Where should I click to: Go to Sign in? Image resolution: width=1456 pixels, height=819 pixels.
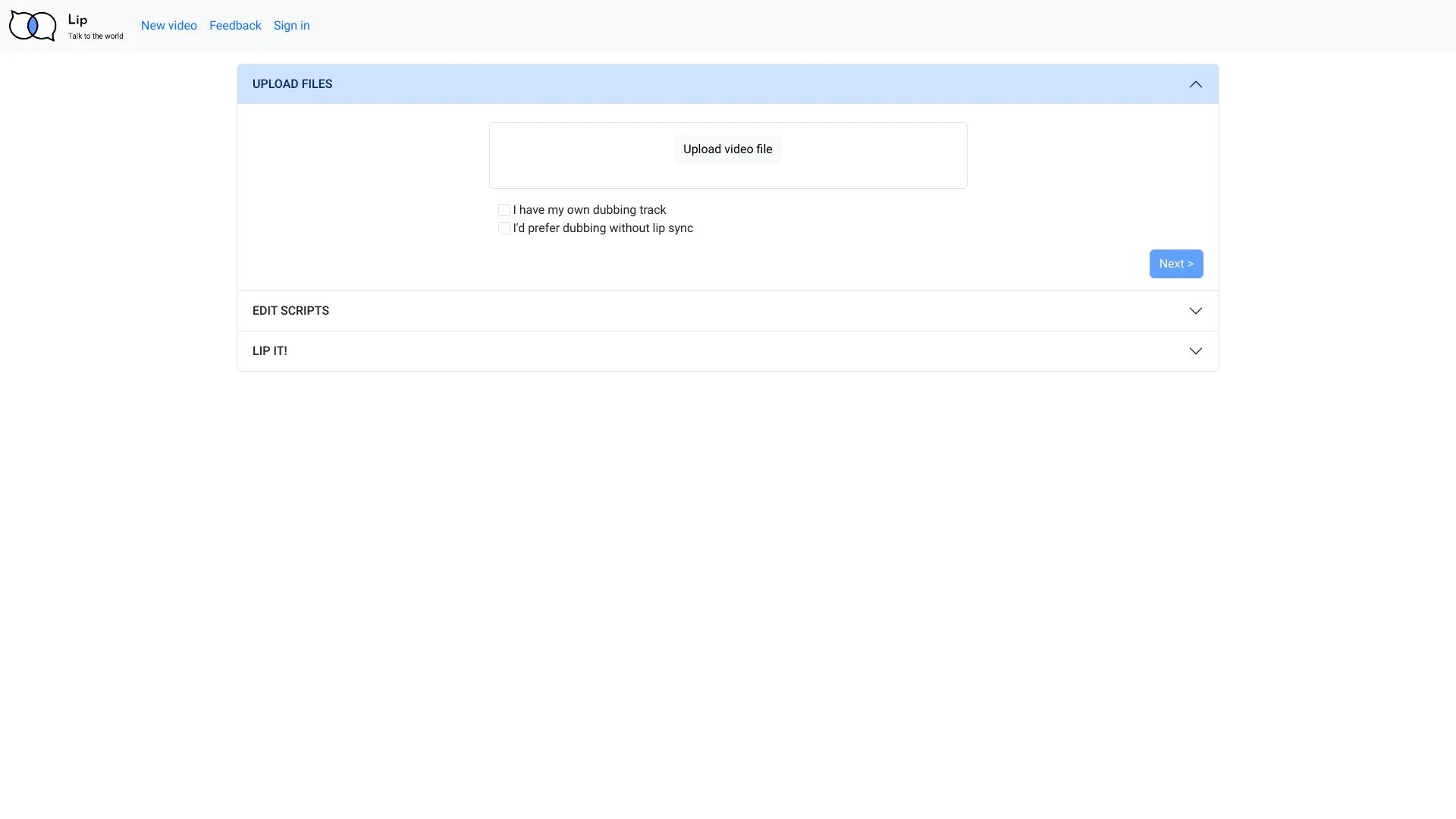[x=291, y=26]
